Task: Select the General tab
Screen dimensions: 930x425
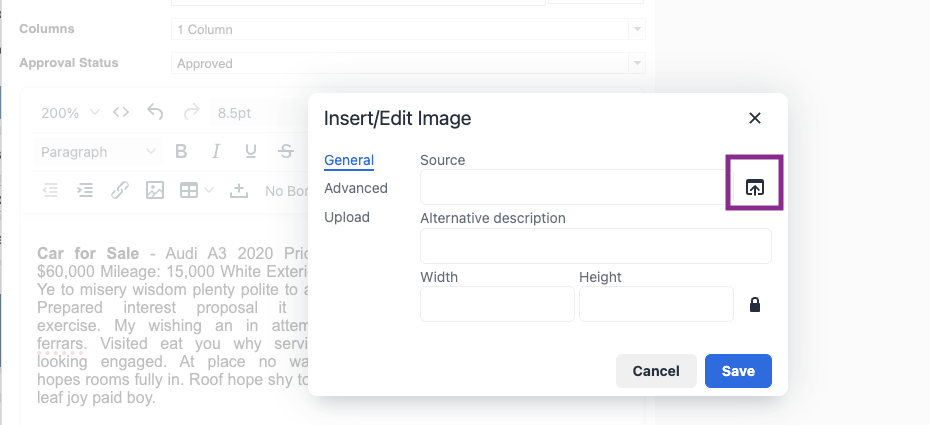Action: coord(349,160)
